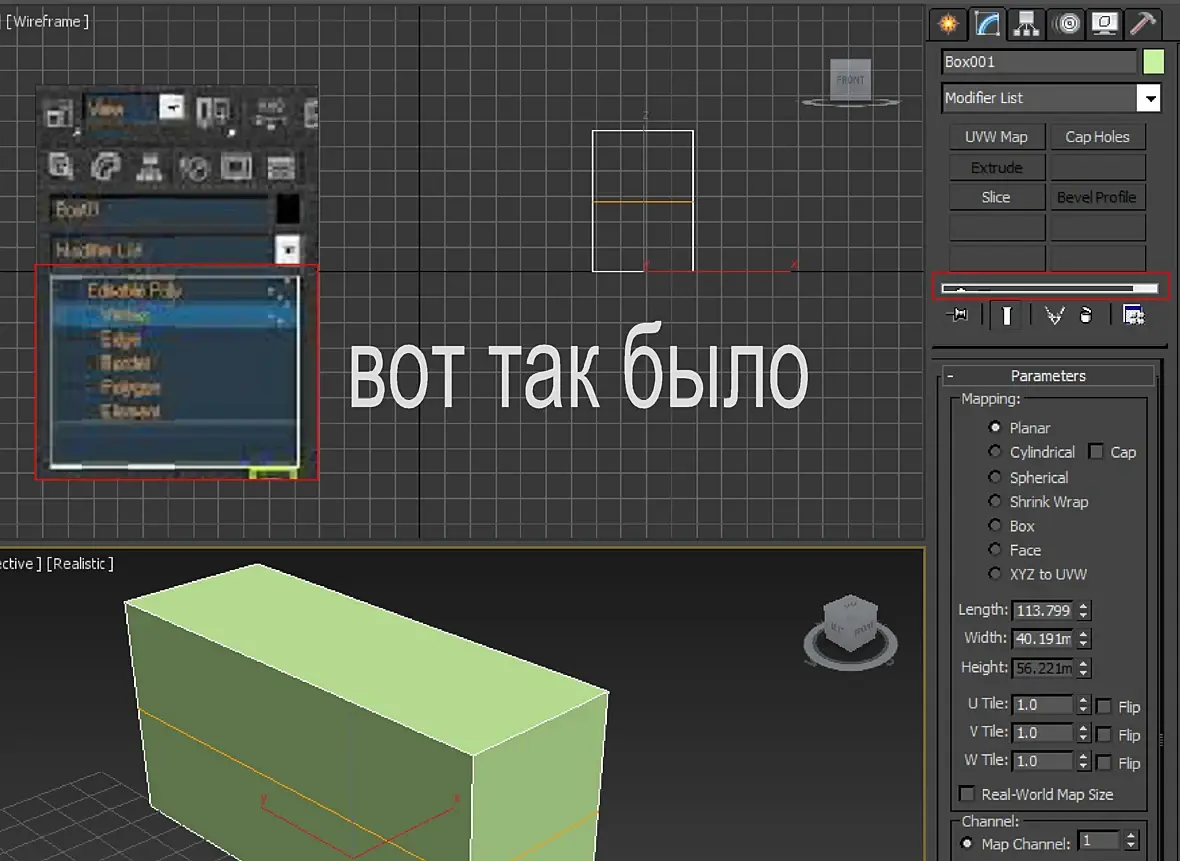
Task: Expand the Modifier List dropdown
Action: pos(1150,98)
